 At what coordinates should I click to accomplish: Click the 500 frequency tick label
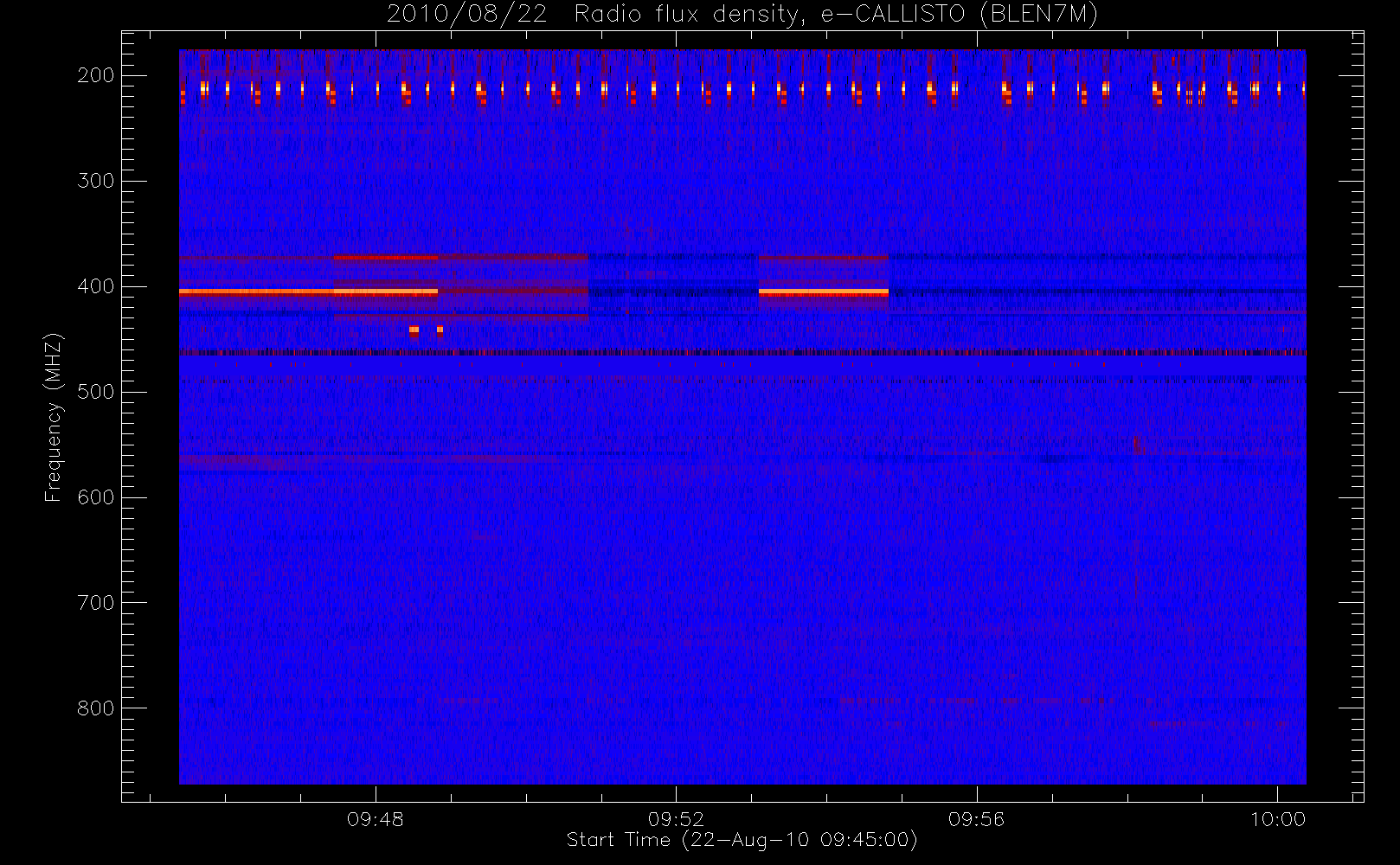pos(96,392)
